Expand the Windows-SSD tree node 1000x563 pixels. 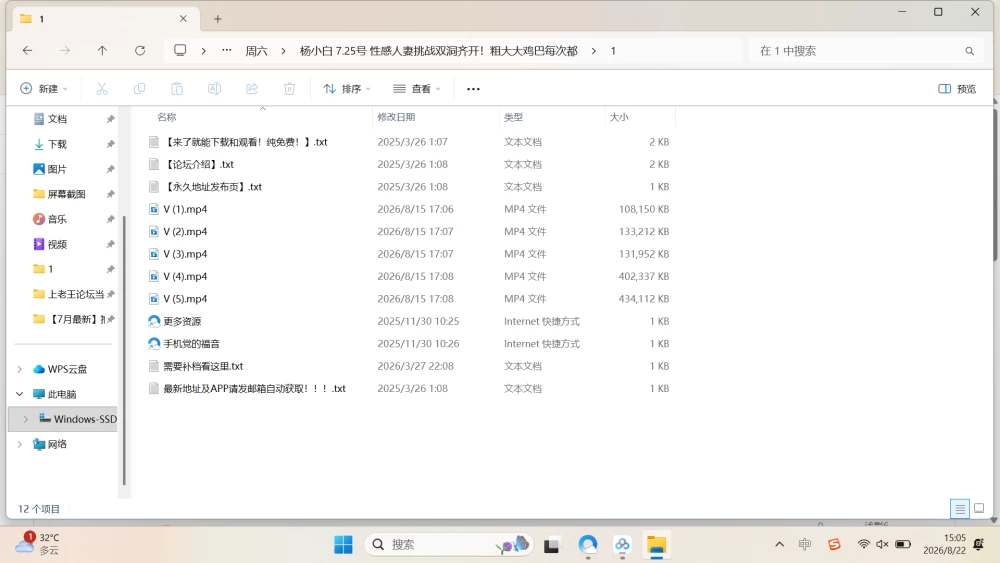[26, 419]
